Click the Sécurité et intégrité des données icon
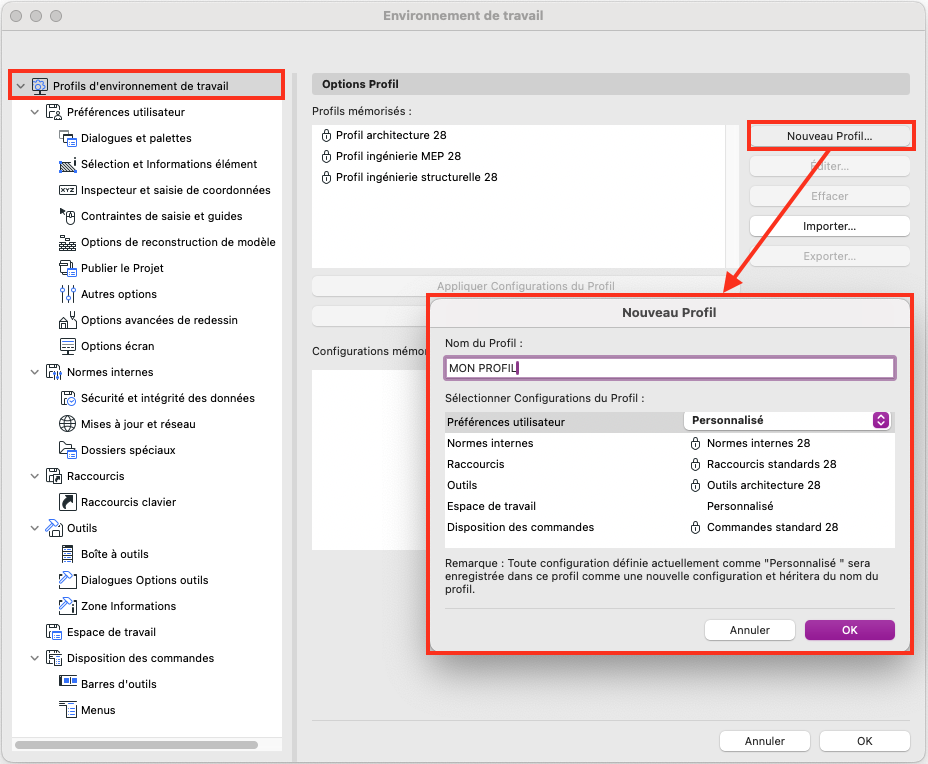928x764 pixels. click(67, 398)
